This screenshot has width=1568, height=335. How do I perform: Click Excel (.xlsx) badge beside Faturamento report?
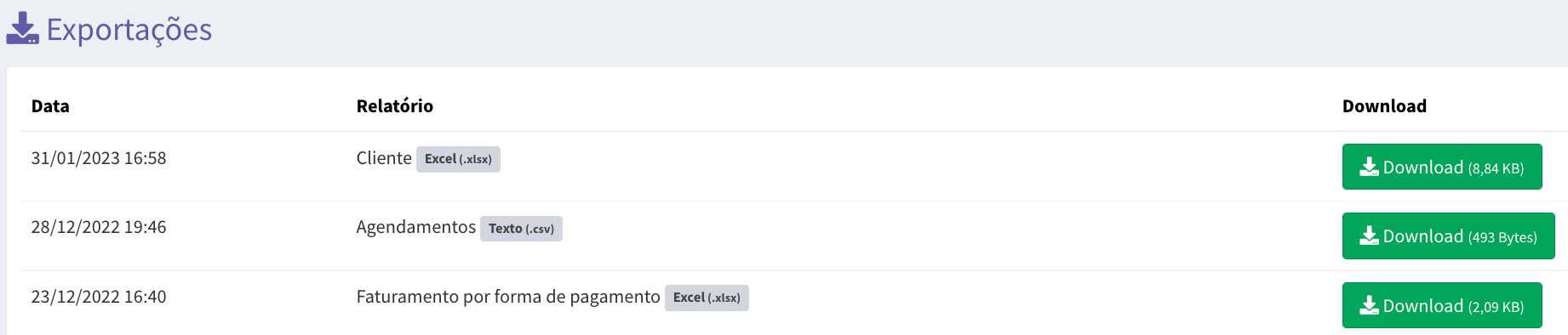coord(707,298)
